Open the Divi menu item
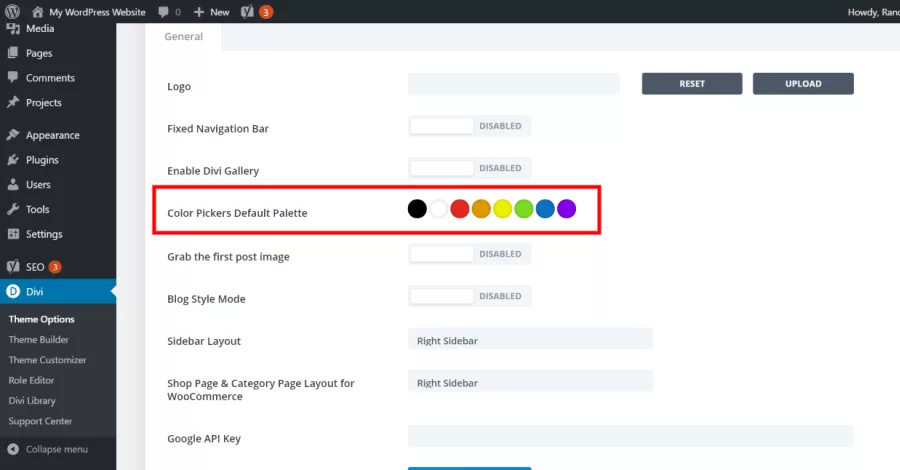This screenshot has height=470, width=900. click(58, 292)
